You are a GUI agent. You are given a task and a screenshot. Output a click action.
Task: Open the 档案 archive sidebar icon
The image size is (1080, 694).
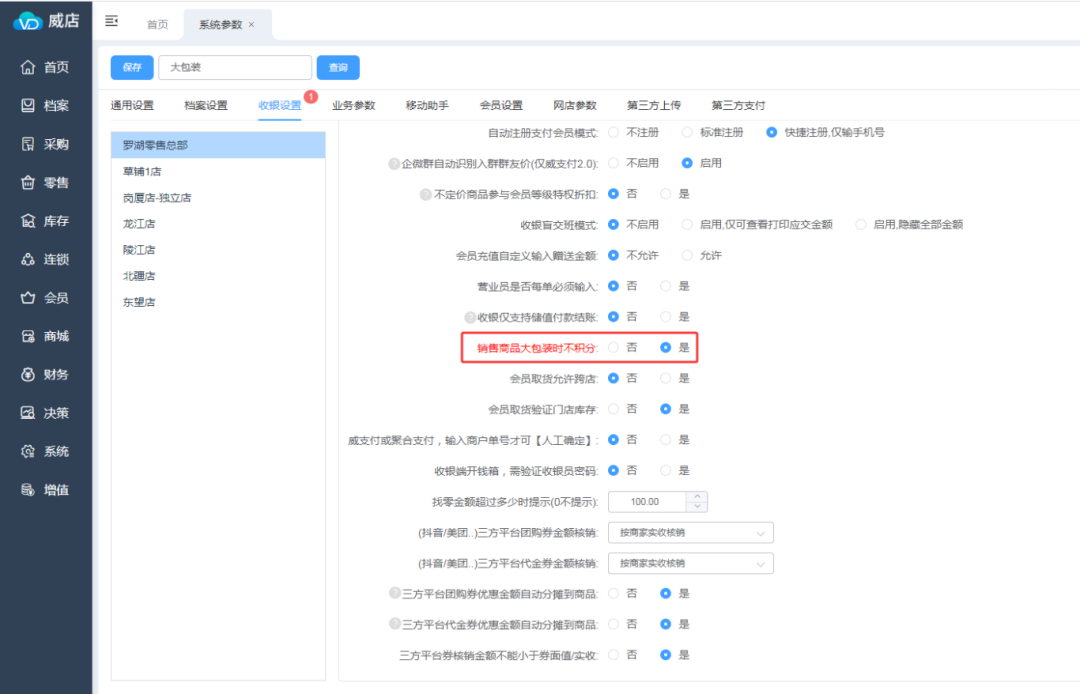coord(28,105)
